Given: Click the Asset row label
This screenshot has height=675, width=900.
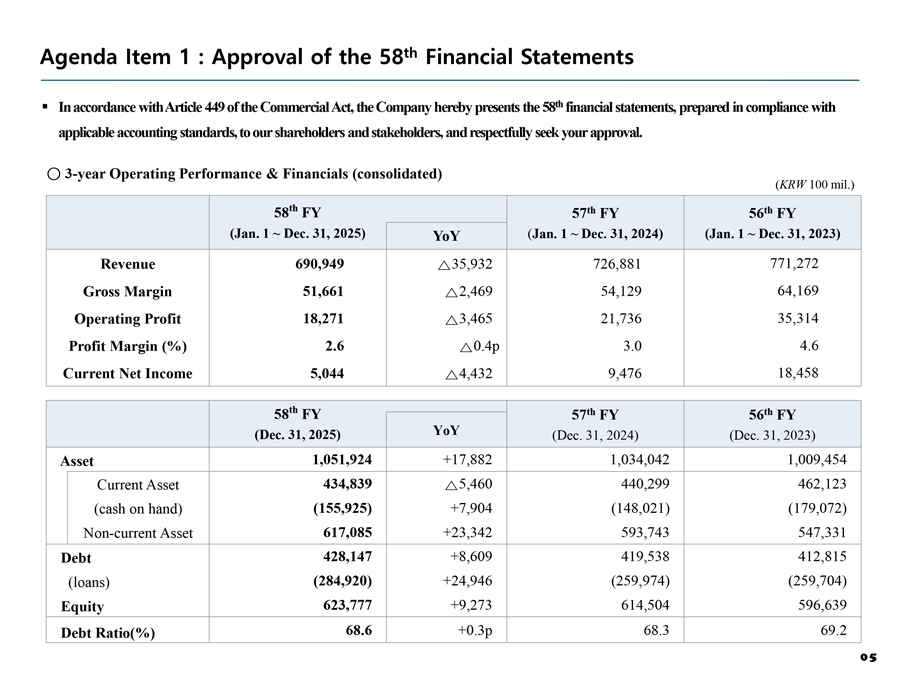Looking at the screenshot, I should point(77,461).
